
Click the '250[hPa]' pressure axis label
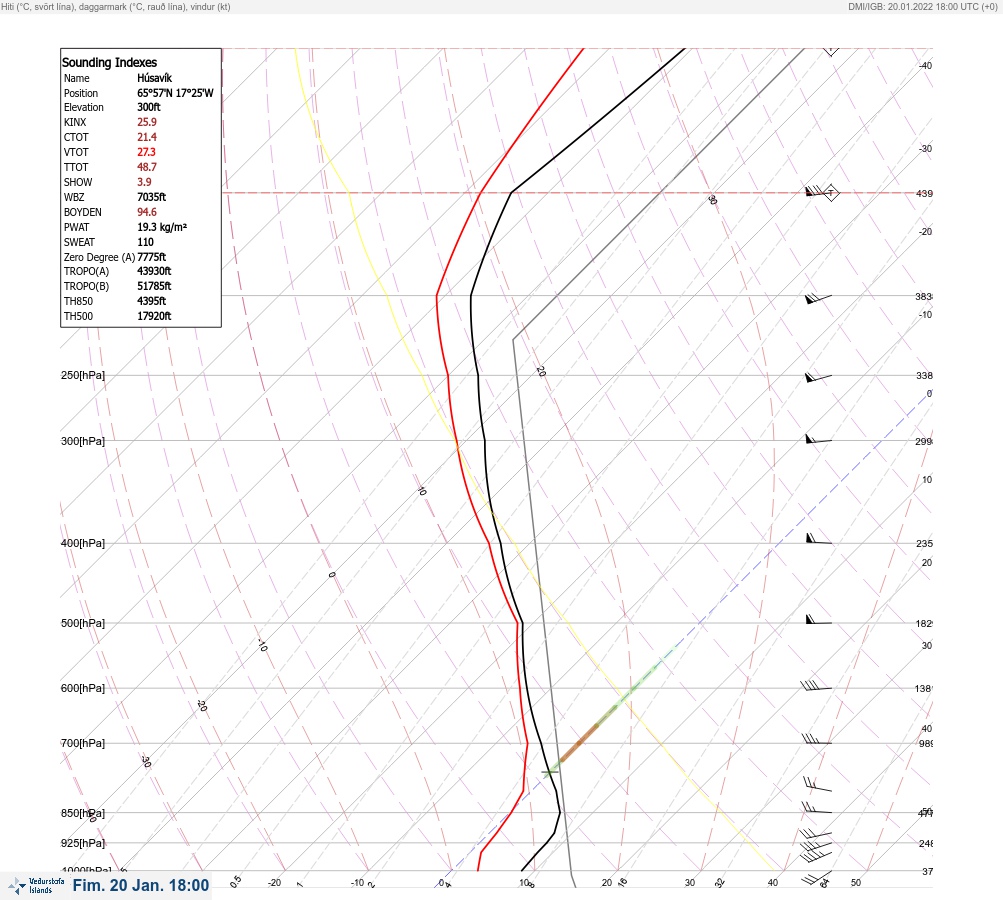tap(83, 375)
